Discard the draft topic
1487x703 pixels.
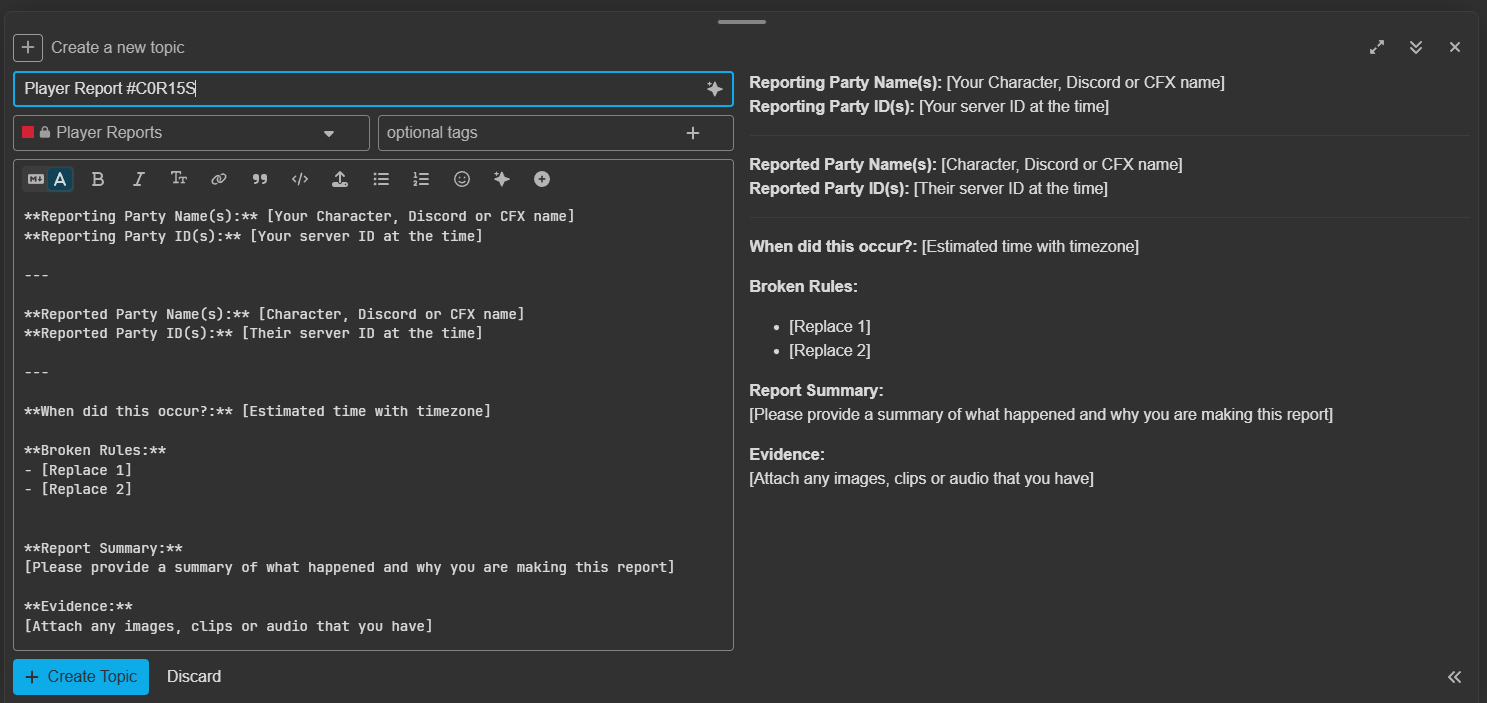(194, 677)
